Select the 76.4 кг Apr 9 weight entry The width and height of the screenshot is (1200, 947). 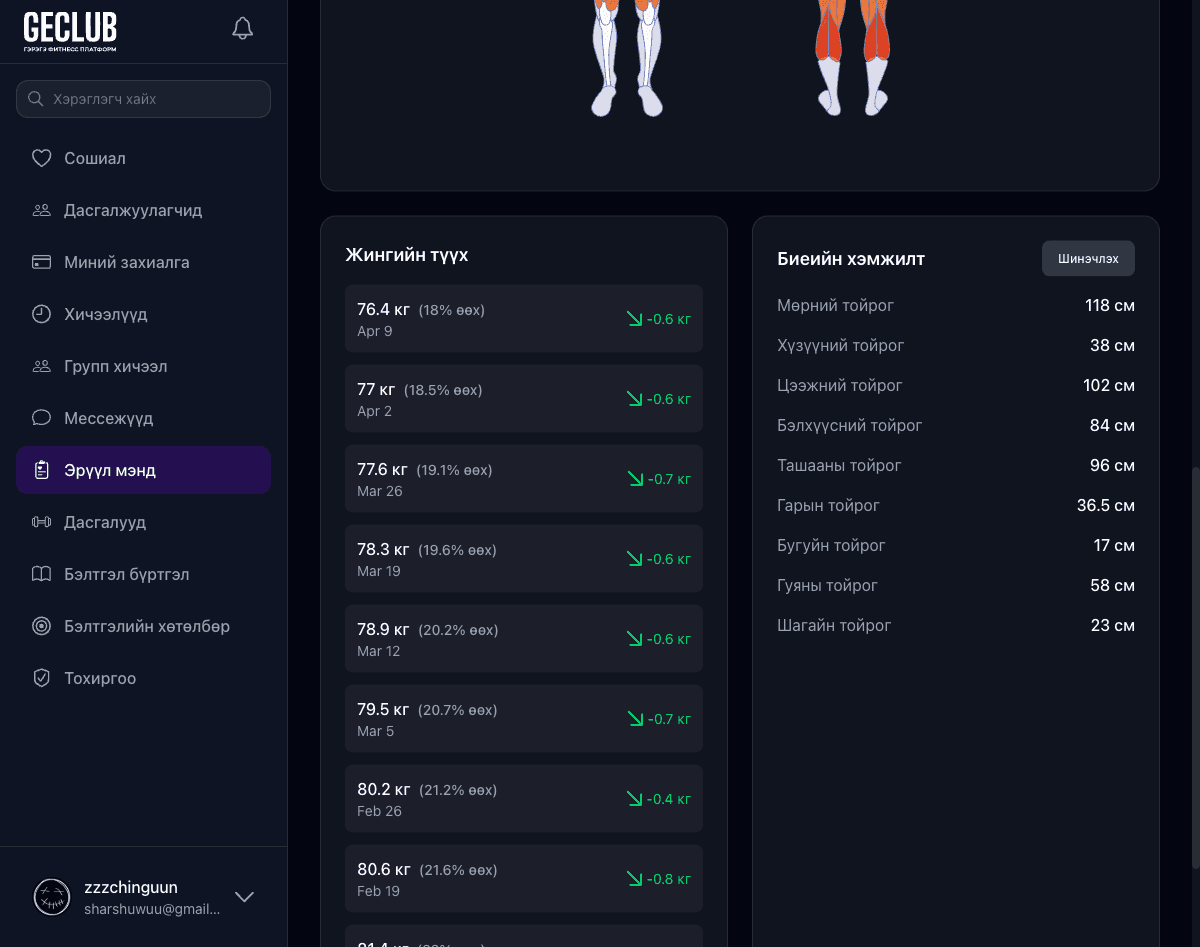tap(523, 319)
